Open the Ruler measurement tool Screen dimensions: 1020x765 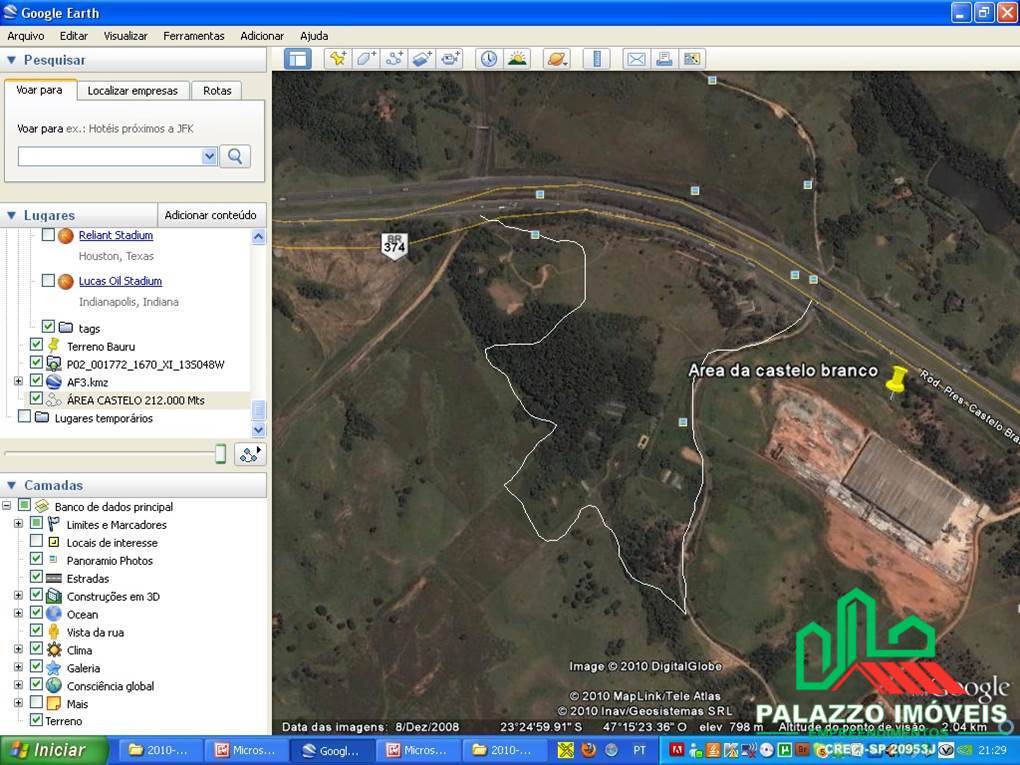tap(596, 59)
